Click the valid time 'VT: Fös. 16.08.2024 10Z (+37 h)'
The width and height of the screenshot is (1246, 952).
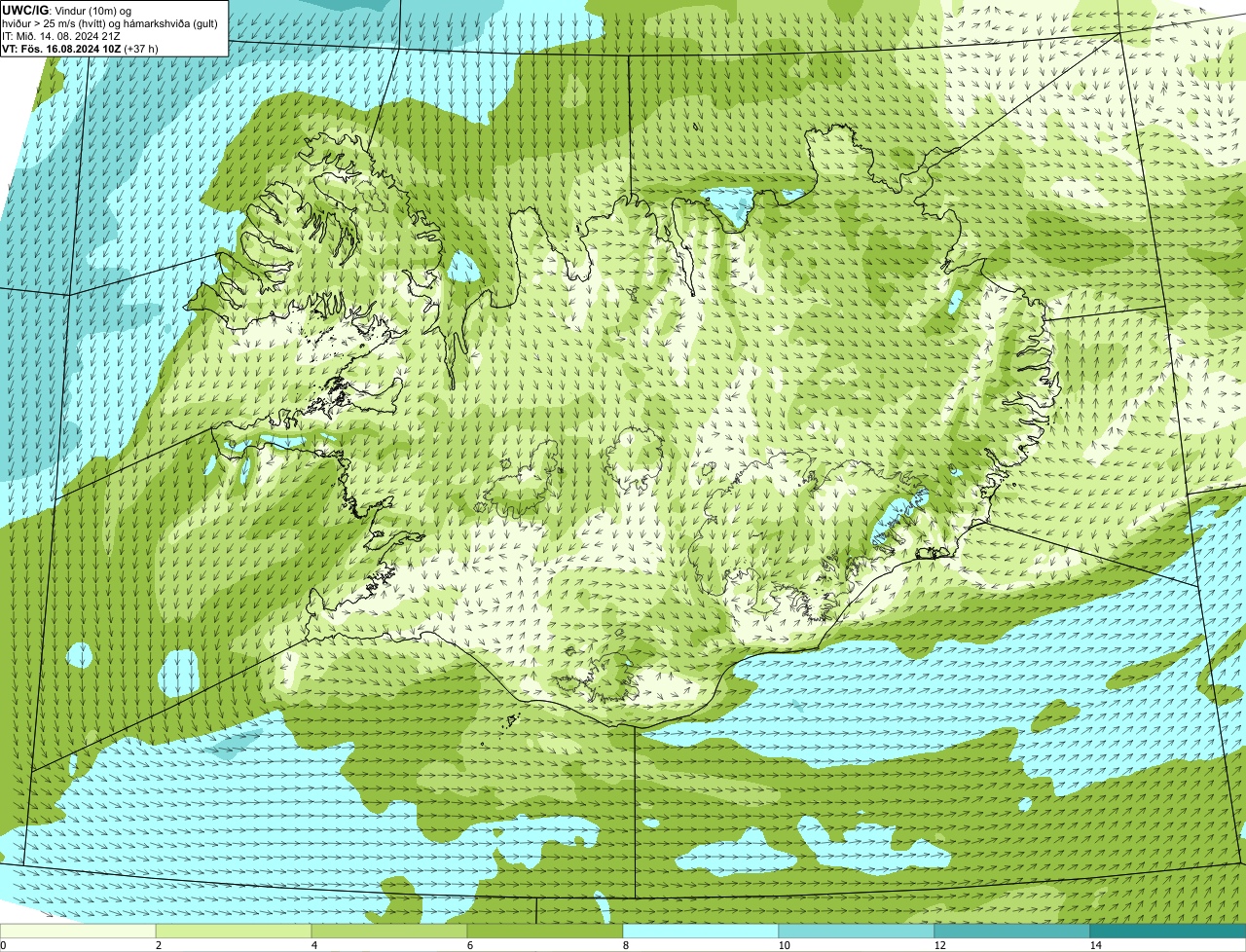tap(81, 48)
